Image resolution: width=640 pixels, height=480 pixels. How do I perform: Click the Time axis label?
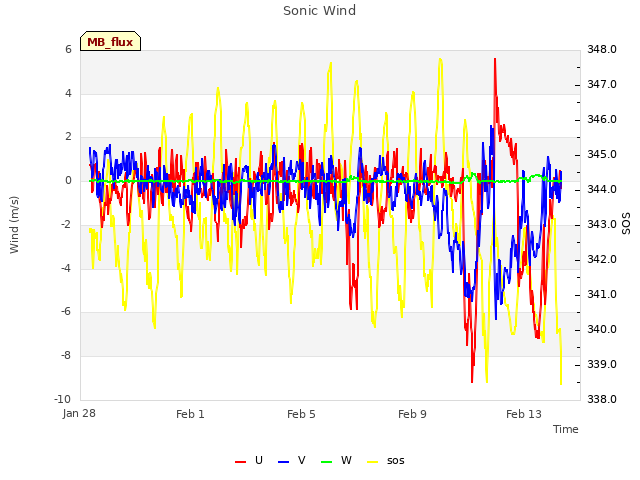click(566, 429)
